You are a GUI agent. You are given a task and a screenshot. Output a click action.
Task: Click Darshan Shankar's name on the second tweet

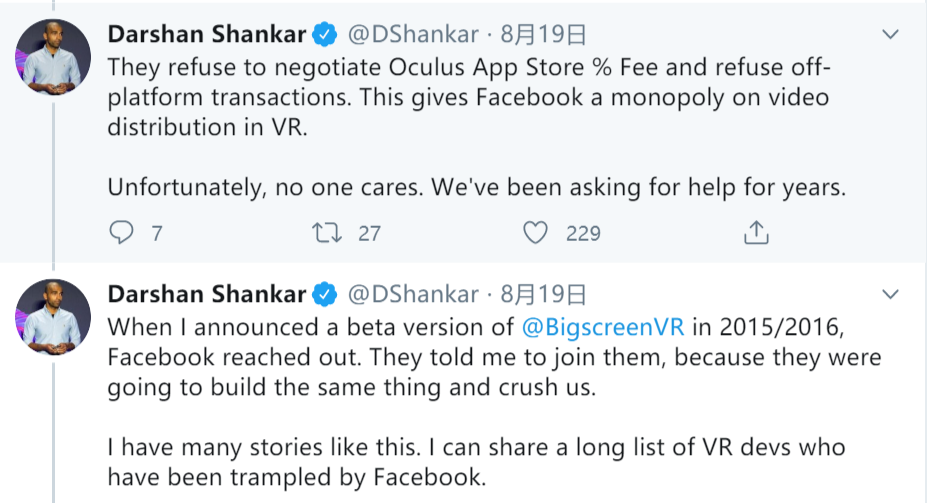click(x=206, y=295)
